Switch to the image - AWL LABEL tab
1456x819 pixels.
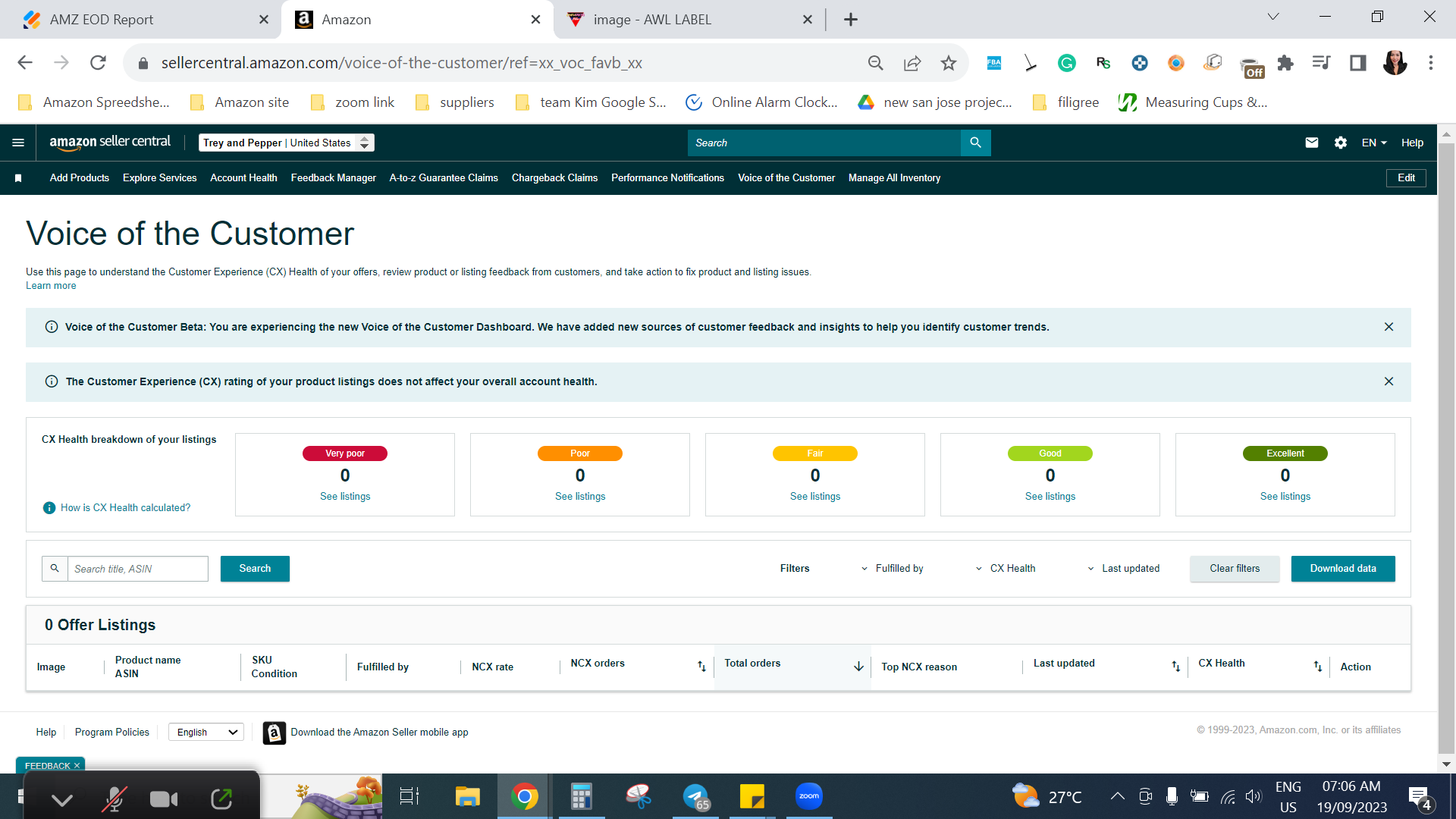[690, 20]
